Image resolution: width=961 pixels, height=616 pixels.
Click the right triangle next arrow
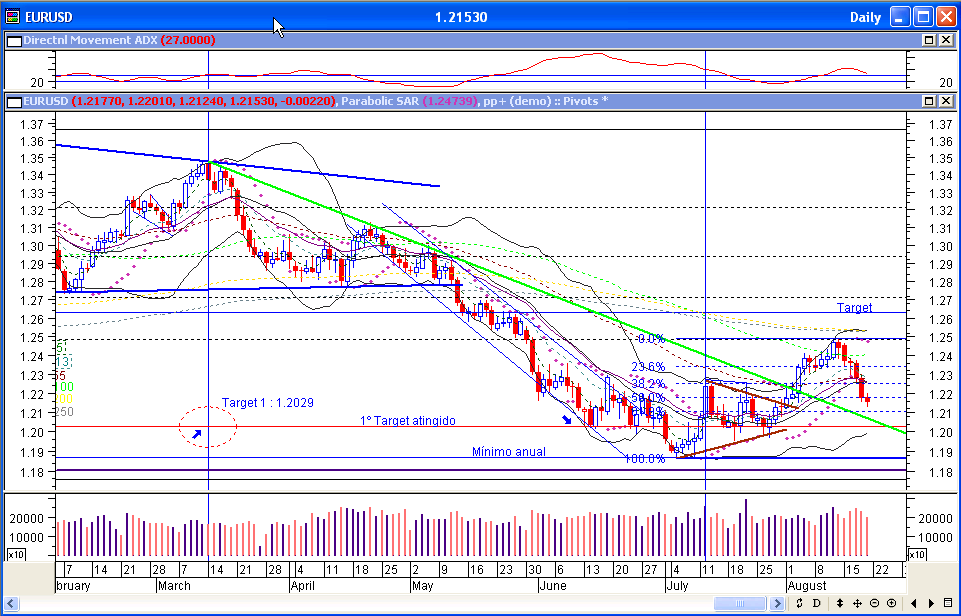click(931, 603)
